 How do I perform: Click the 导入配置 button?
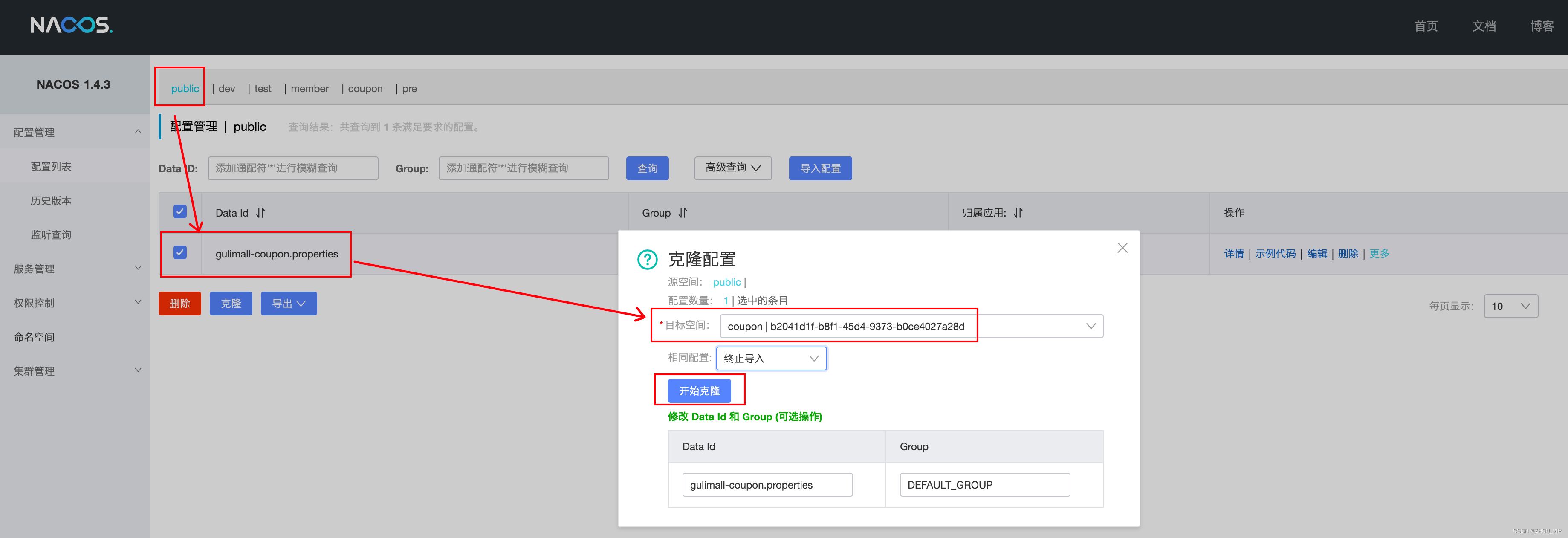coord(820,168)
